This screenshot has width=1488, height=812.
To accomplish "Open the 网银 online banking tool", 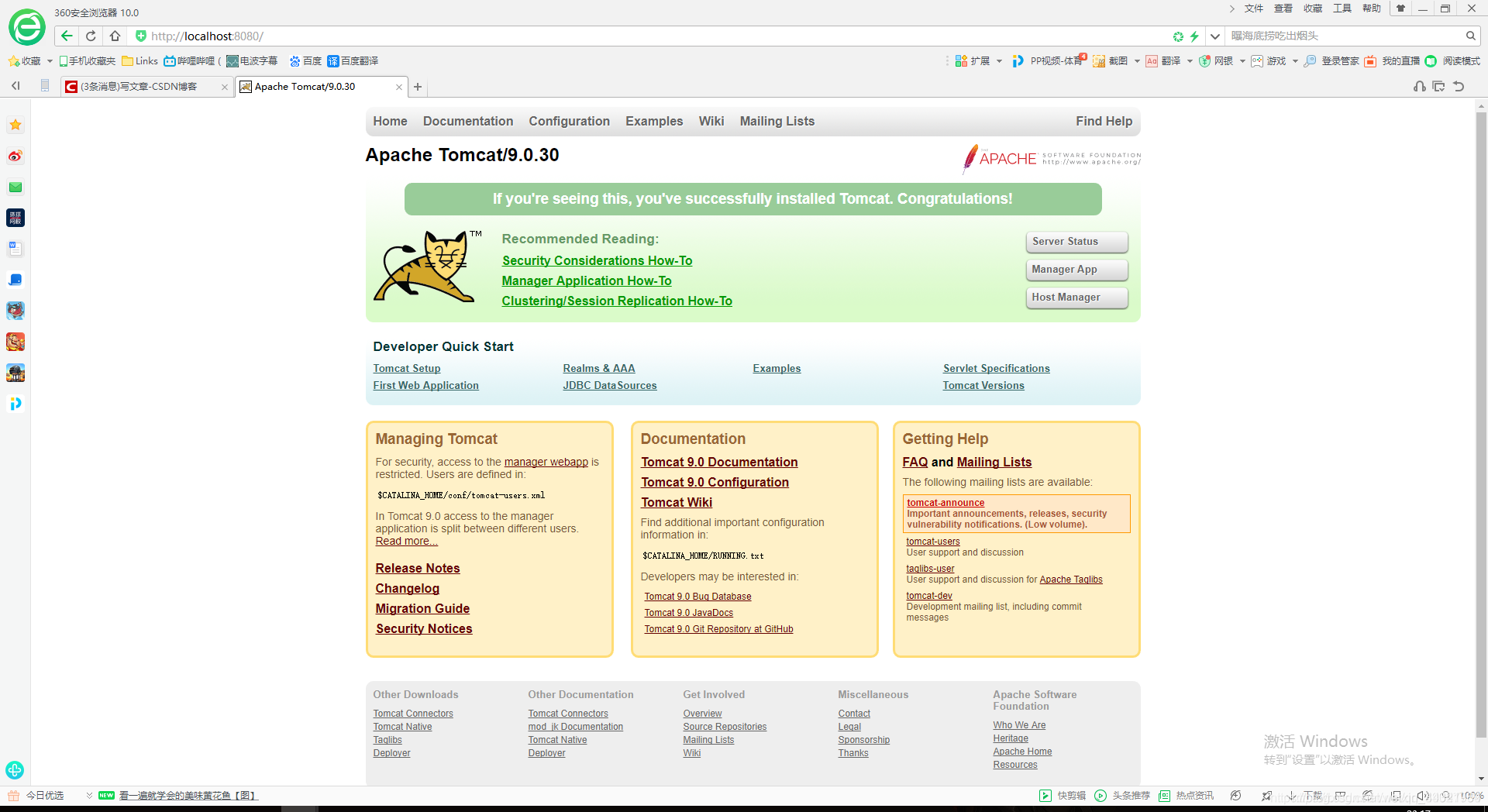I will (1216, 60).
